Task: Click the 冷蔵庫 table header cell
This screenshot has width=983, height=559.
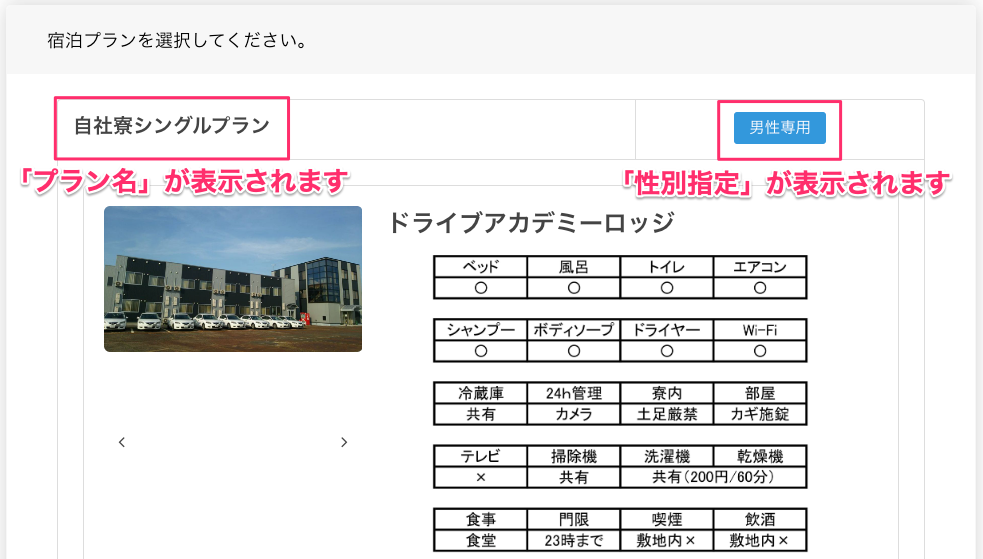Action: pos(480,393)
